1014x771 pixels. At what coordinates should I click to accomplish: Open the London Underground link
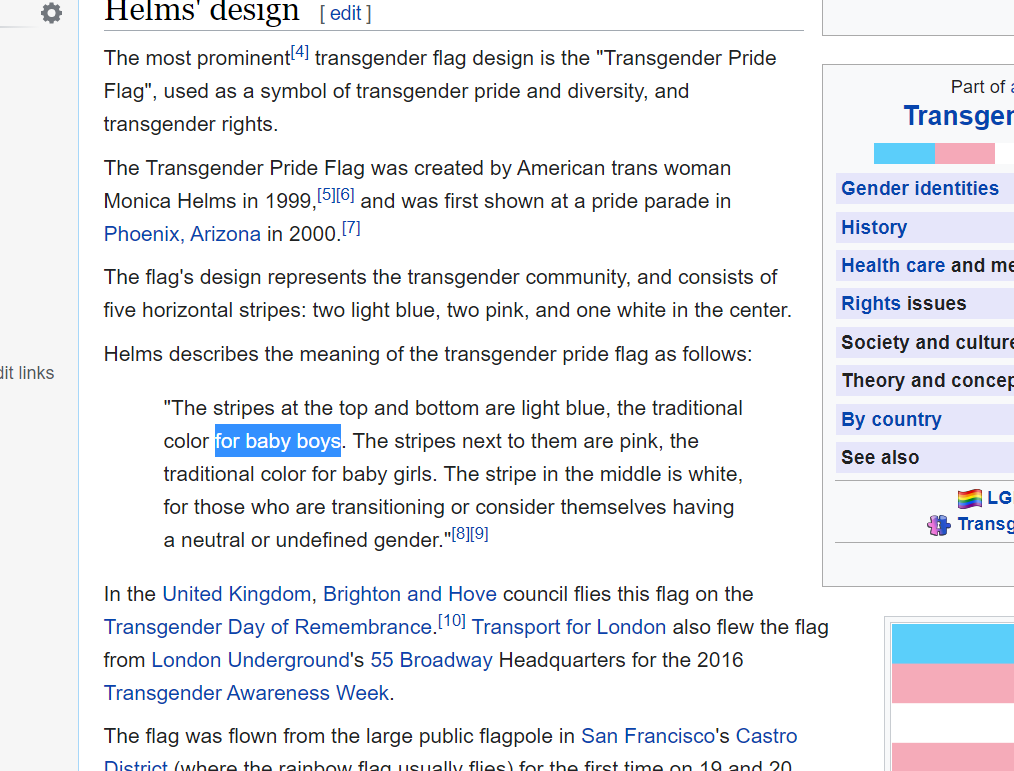tap(250, 660)
